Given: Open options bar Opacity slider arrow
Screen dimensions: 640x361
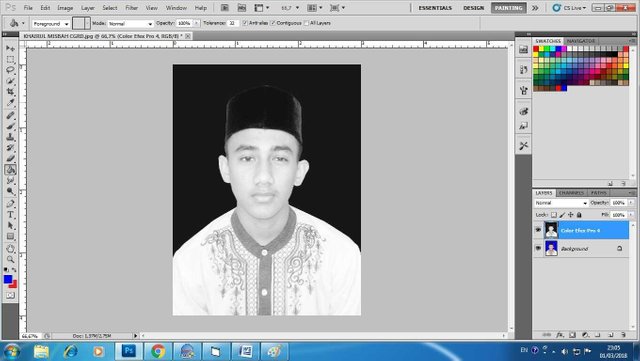Looking at the screenshot, I should (196, 23).
